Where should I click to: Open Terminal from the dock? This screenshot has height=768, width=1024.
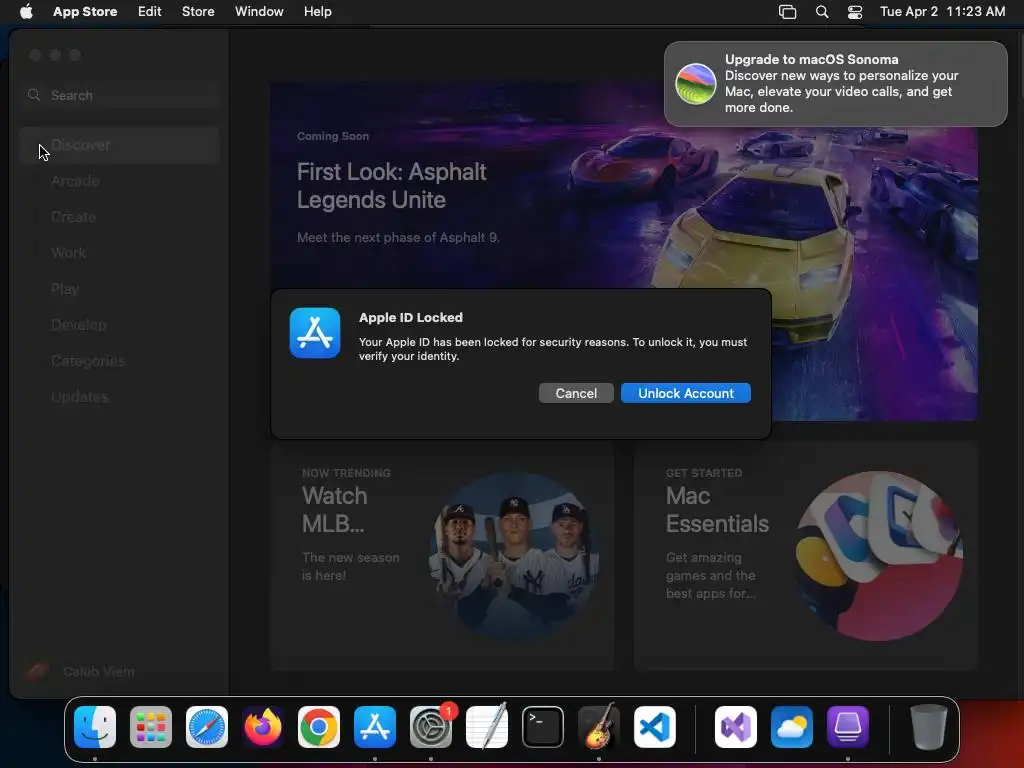click(543, 727)
